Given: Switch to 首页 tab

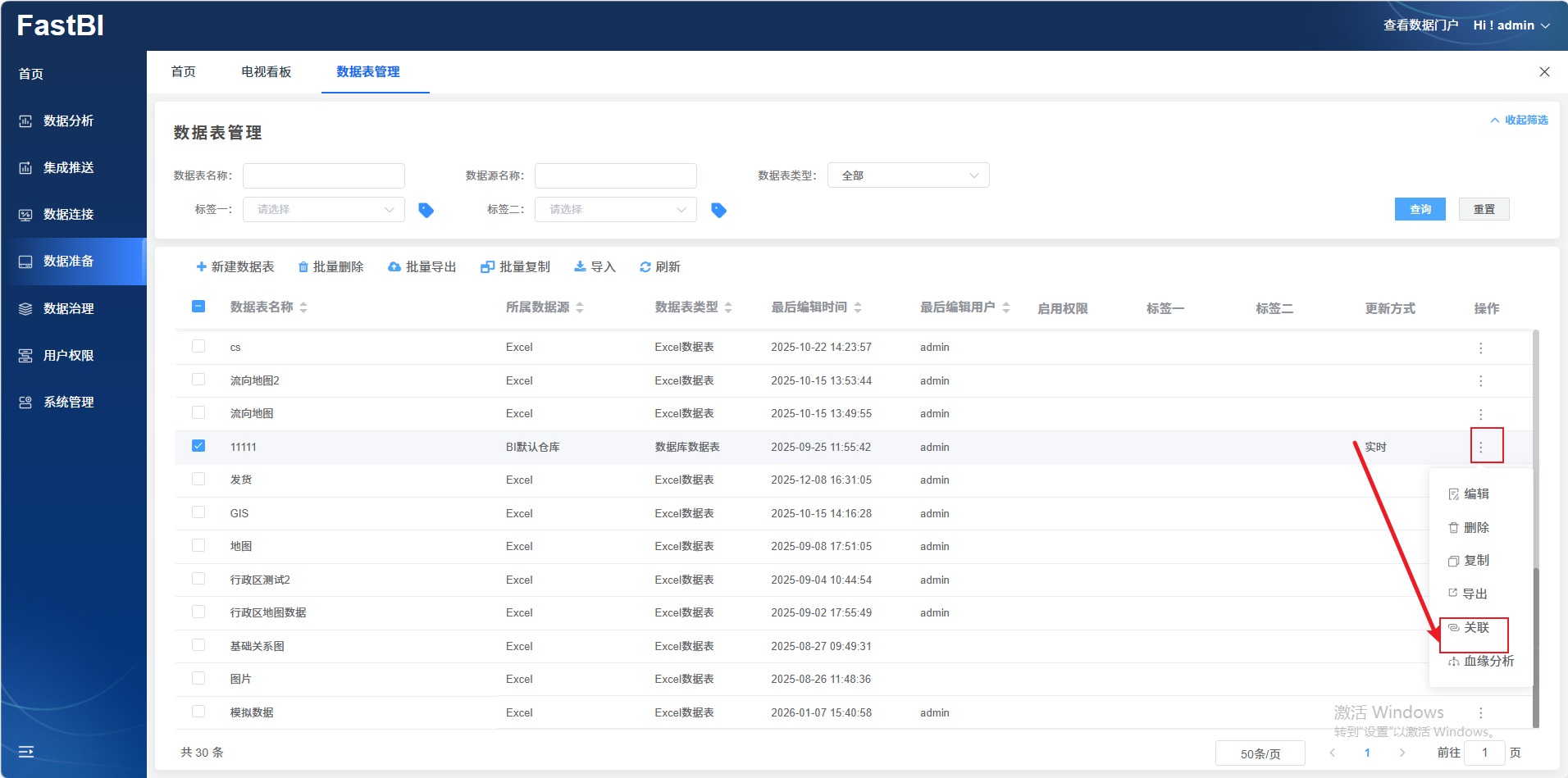Looking at the screenshot, I should click(184, 72).
